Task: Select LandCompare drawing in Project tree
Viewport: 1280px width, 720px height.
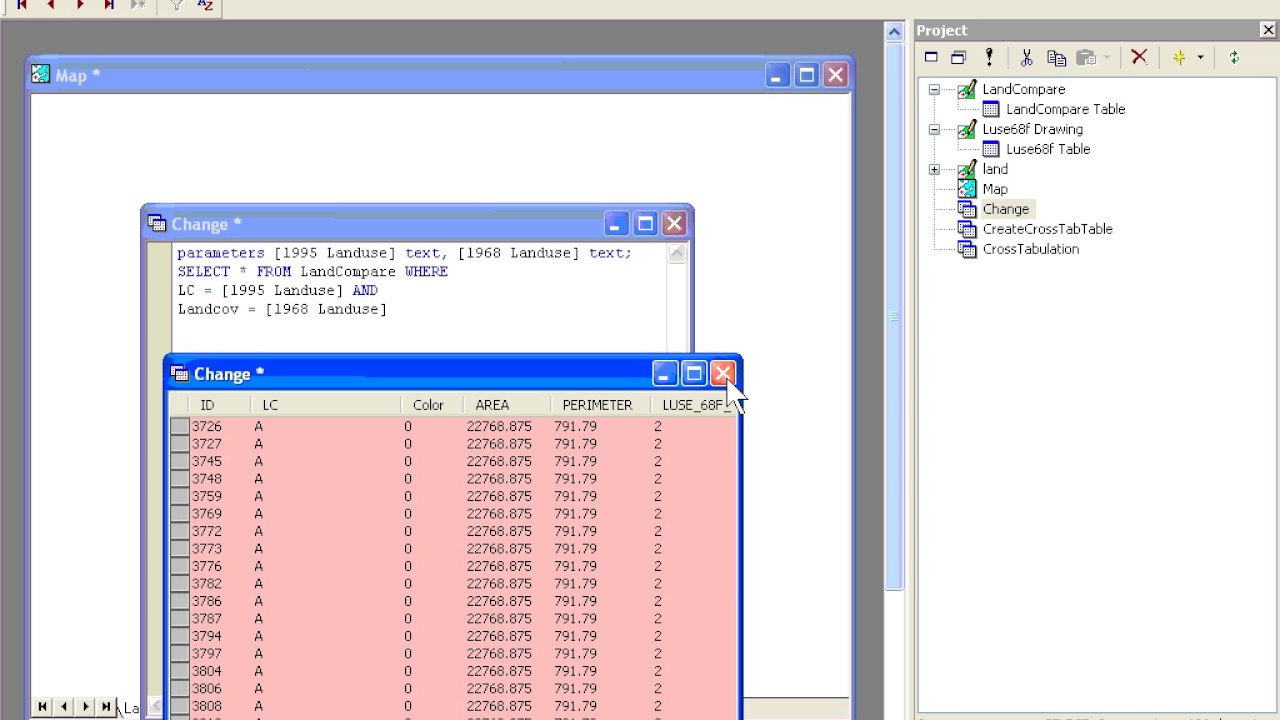Action: (1023, 89)
